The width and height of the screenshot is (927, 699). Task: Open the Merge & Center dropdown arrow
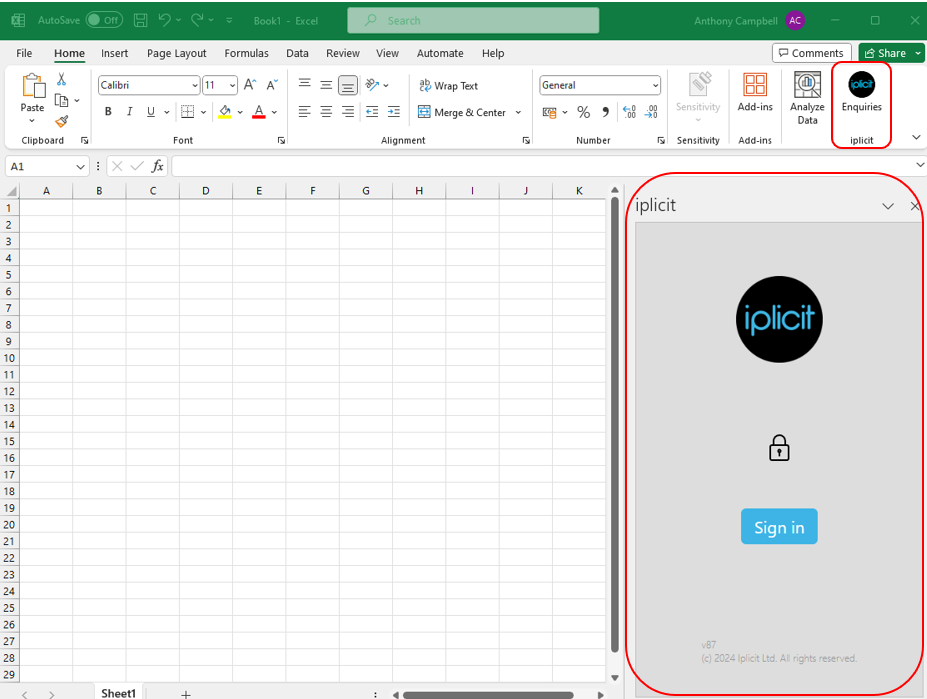(x=518, y=112)
